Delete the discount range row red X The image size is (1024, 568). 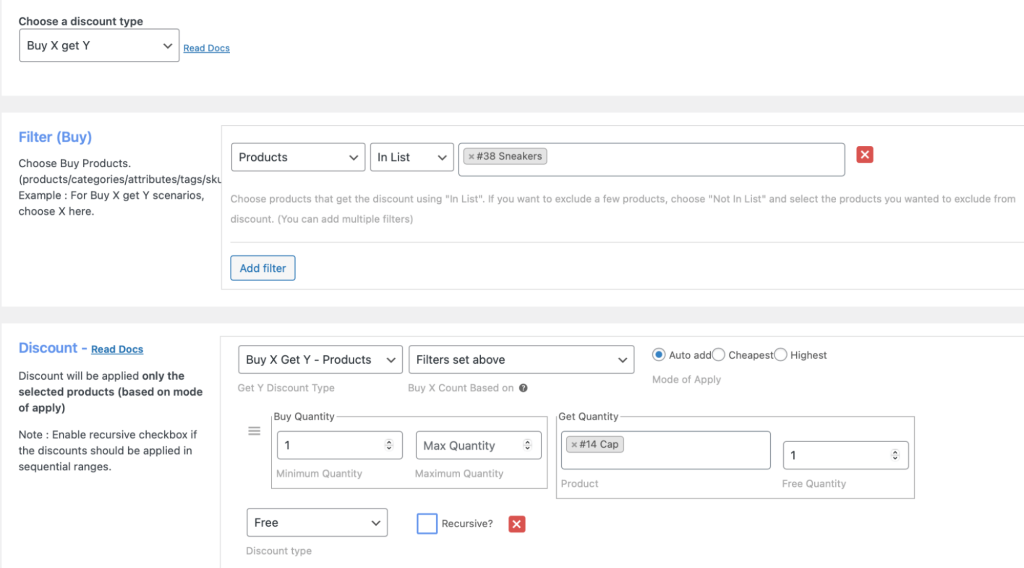click(517, 524)
